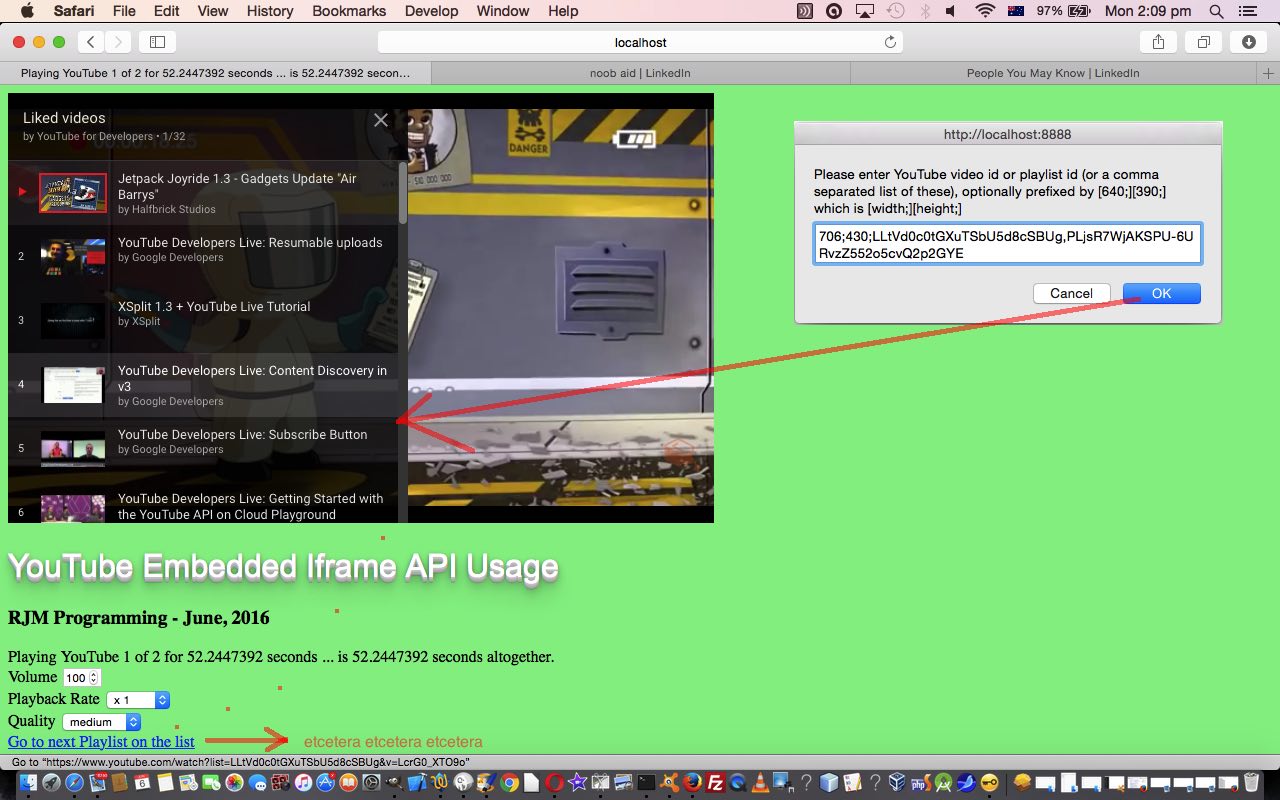Open a new tab with plus icon
Image resolution: width=1280 pixels, height=800 pixels.
(x=1268, y=73)
